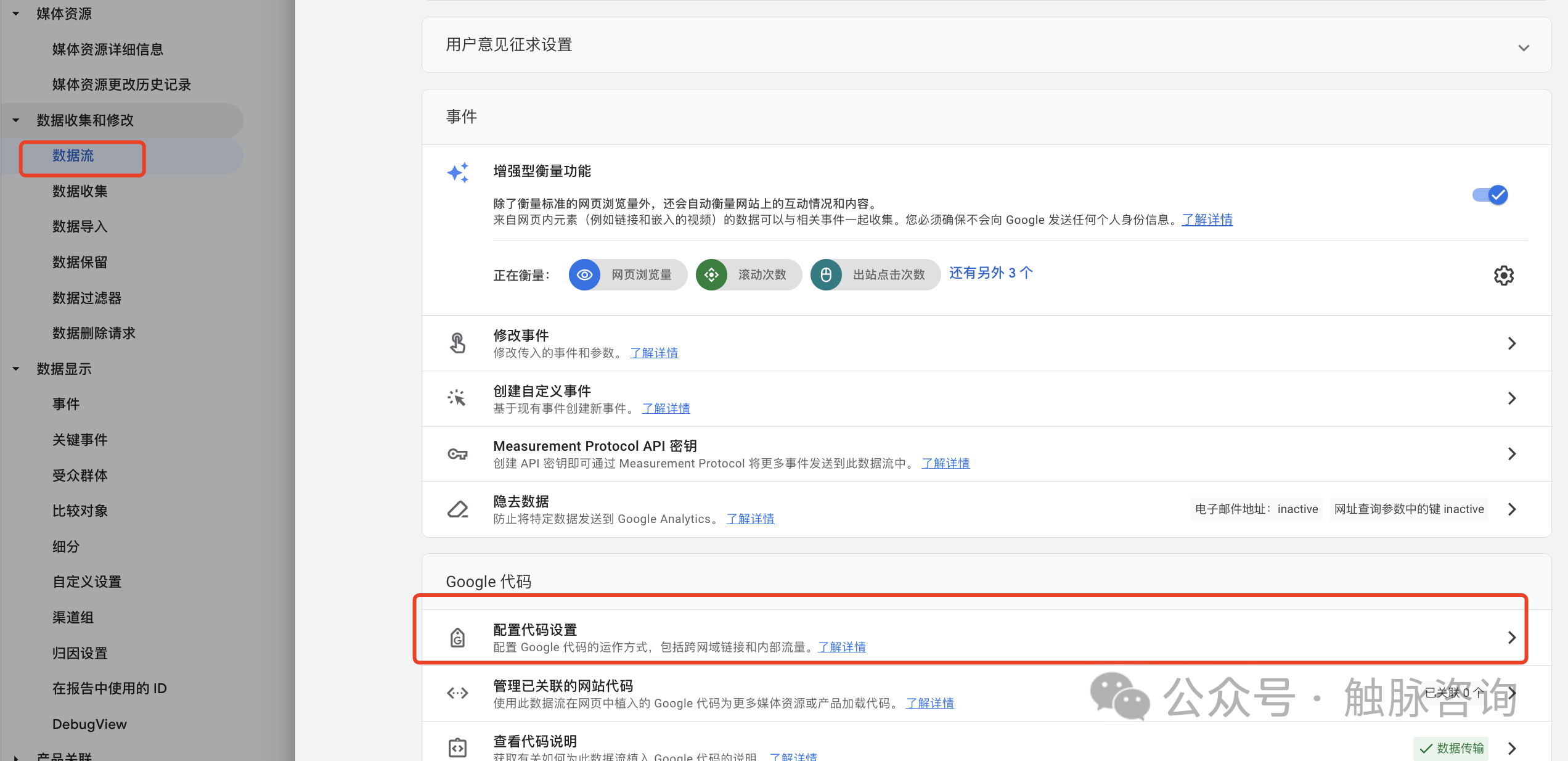
Task: Click the 网页浏览量 measurement chip
Action: pos(627,274)
